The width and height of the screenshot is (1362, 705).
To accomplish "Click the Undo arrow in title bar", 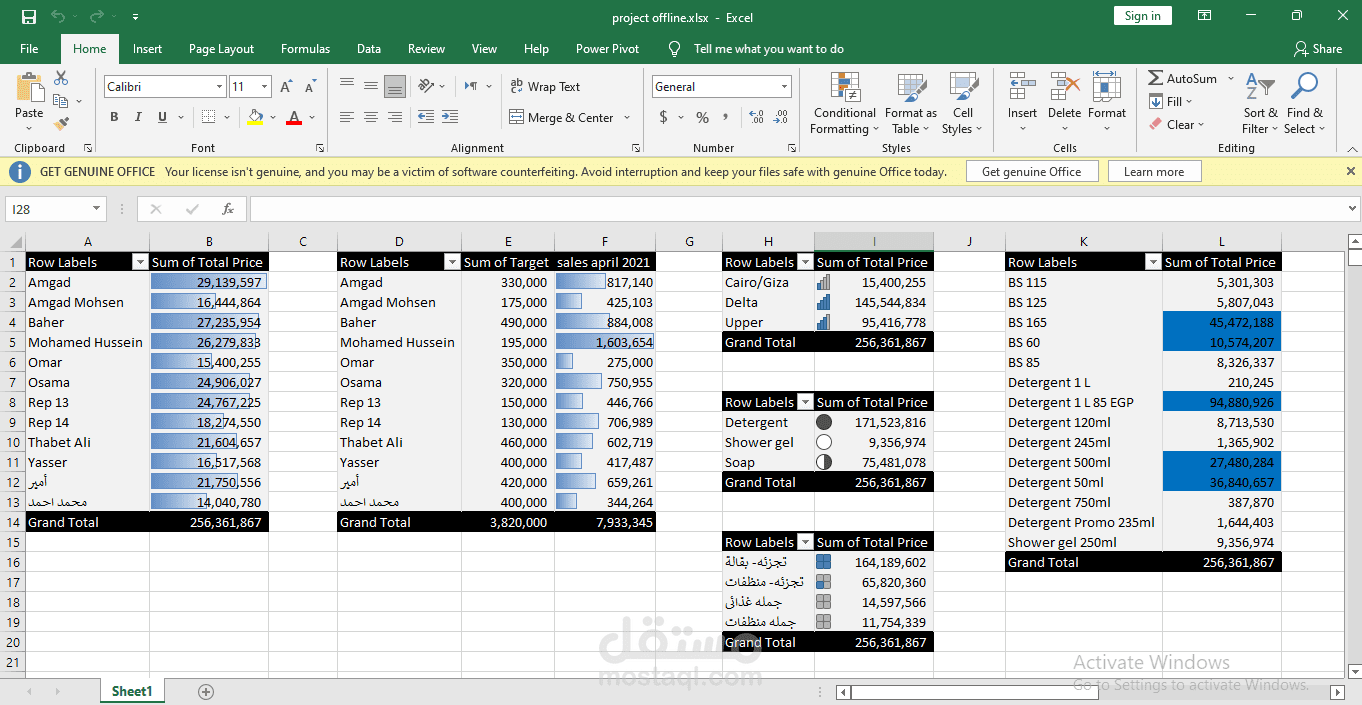I will [58, 17].
